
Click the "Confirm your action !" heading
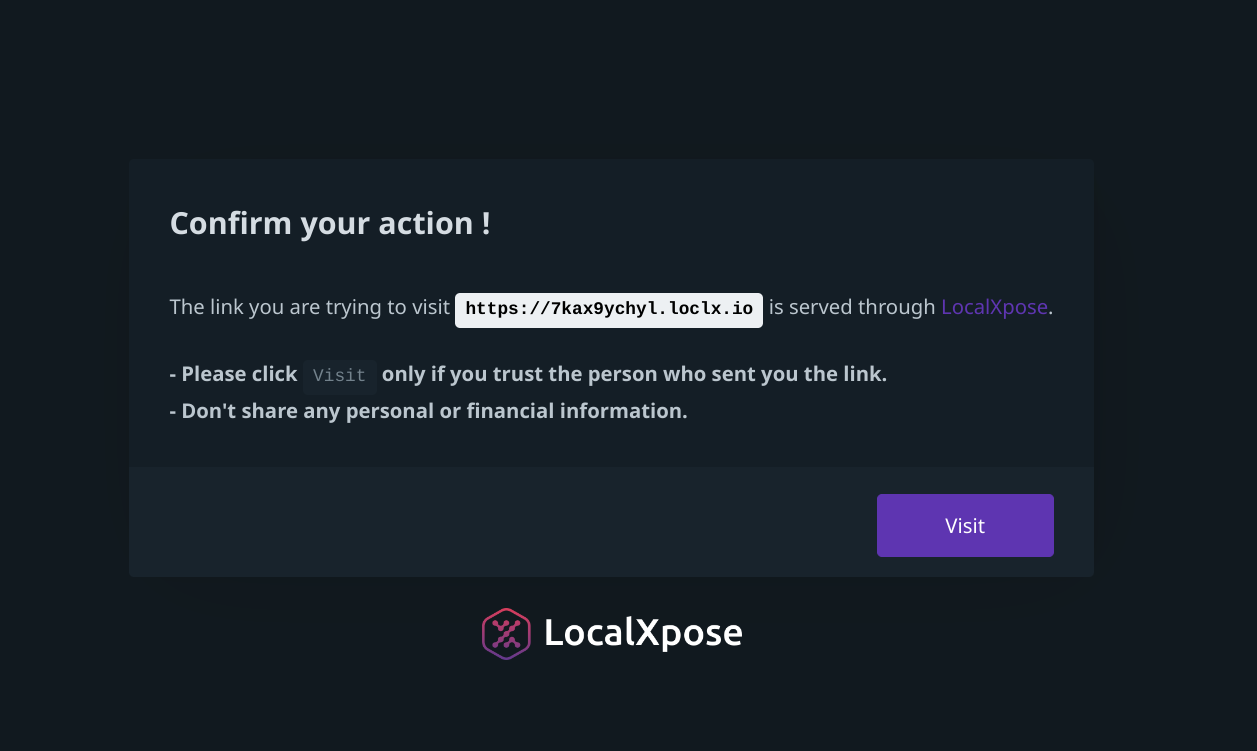330,223
